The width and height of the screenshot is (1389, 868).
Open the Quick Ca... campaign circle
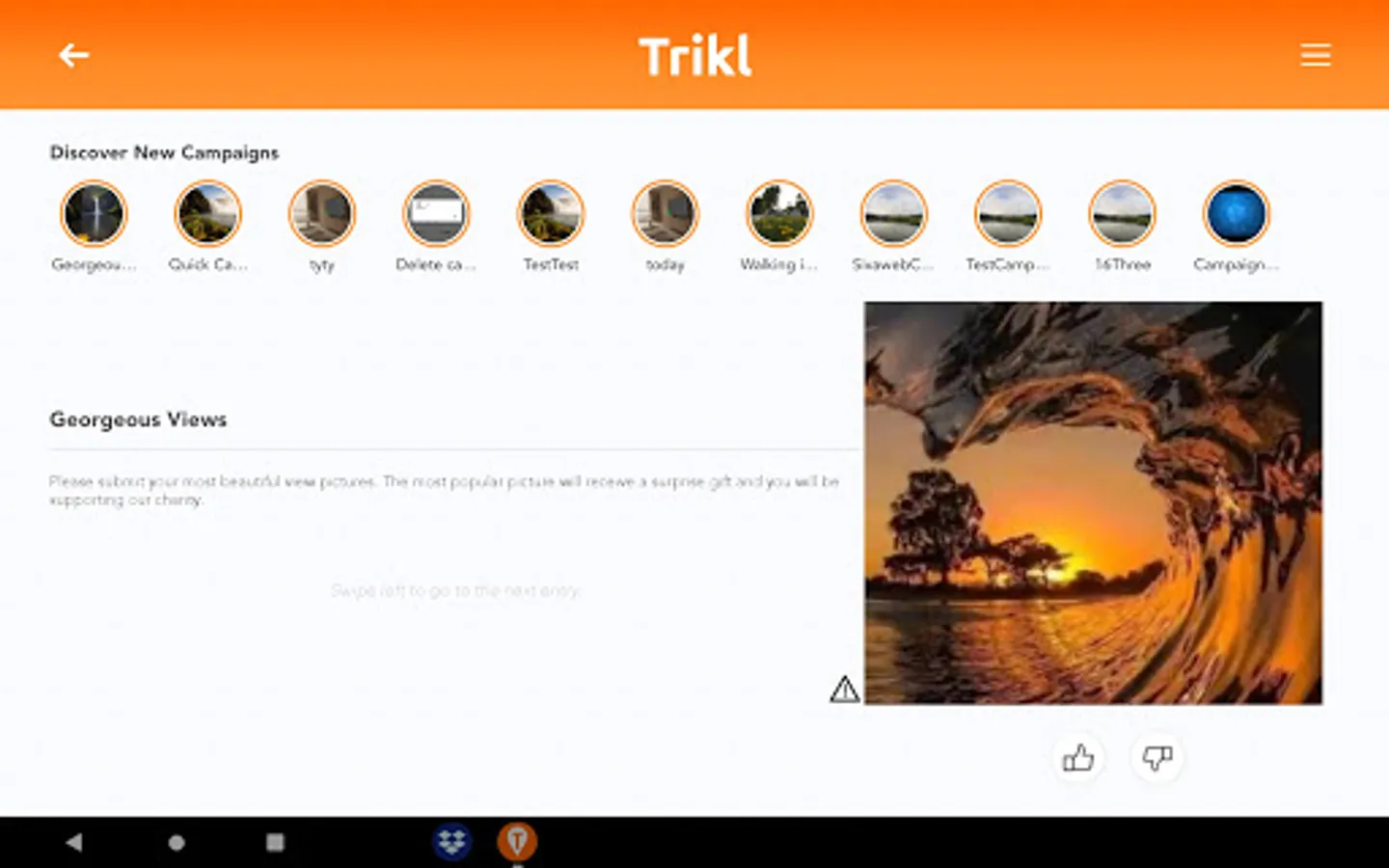pyautogui.click(x=207, y=214)
